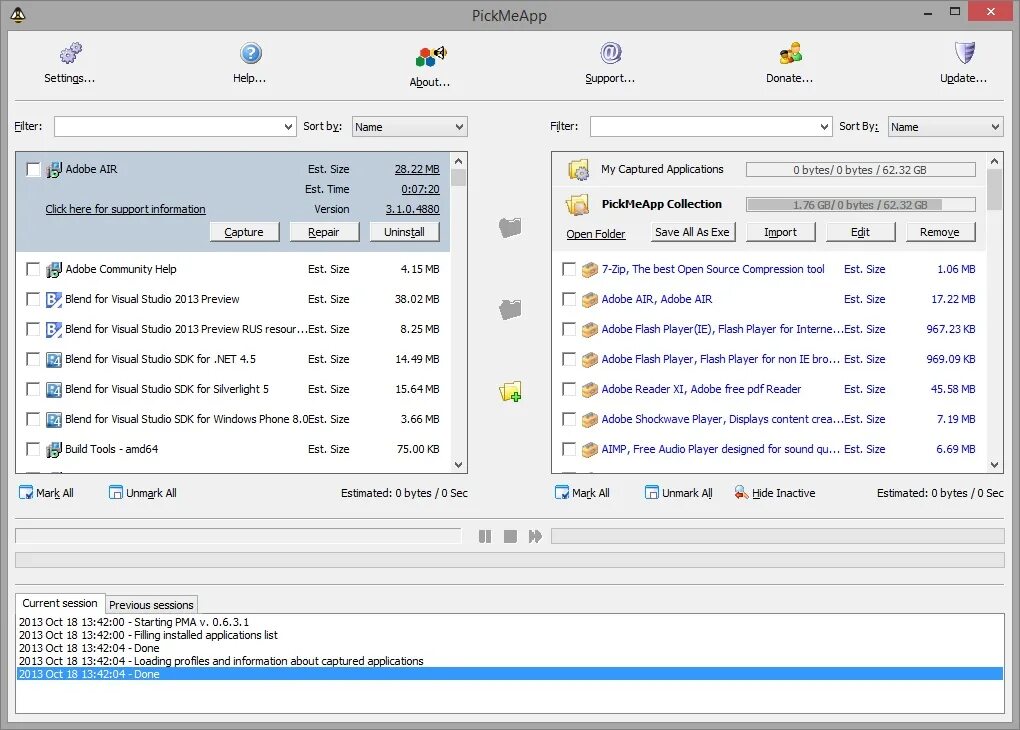Click the Adobe AIR application icon
This screenshot has width=1020, height=730.
(x=54, y=170)
